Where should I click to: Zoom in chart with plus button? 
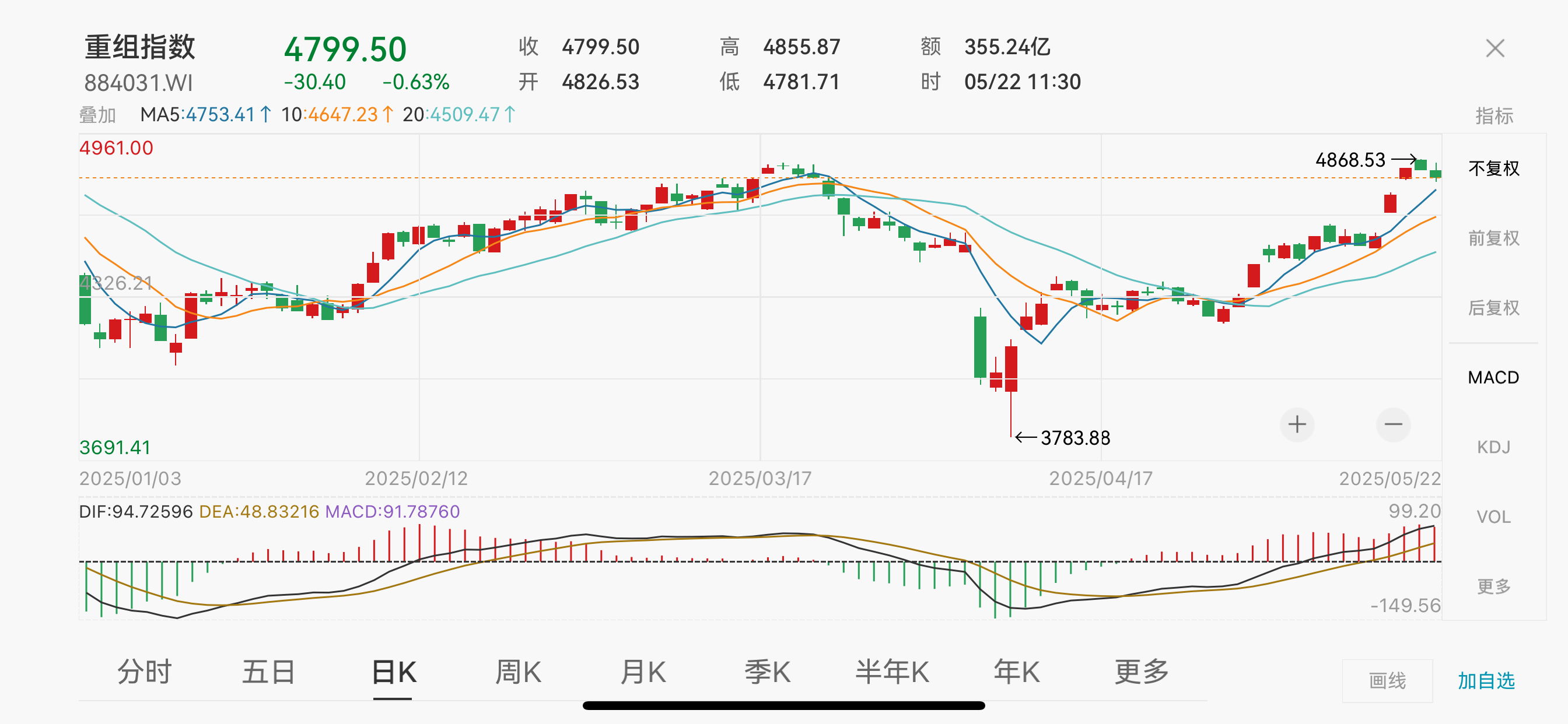1297,425
